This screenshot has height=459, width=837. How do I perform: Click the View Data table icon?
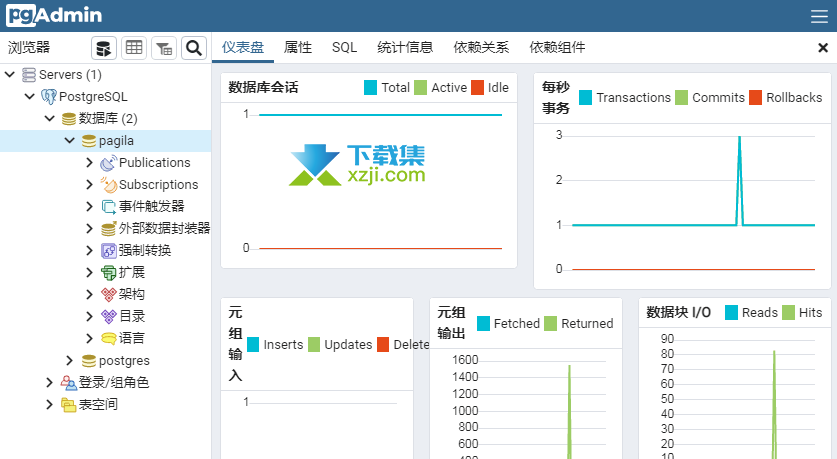[133, 48]
